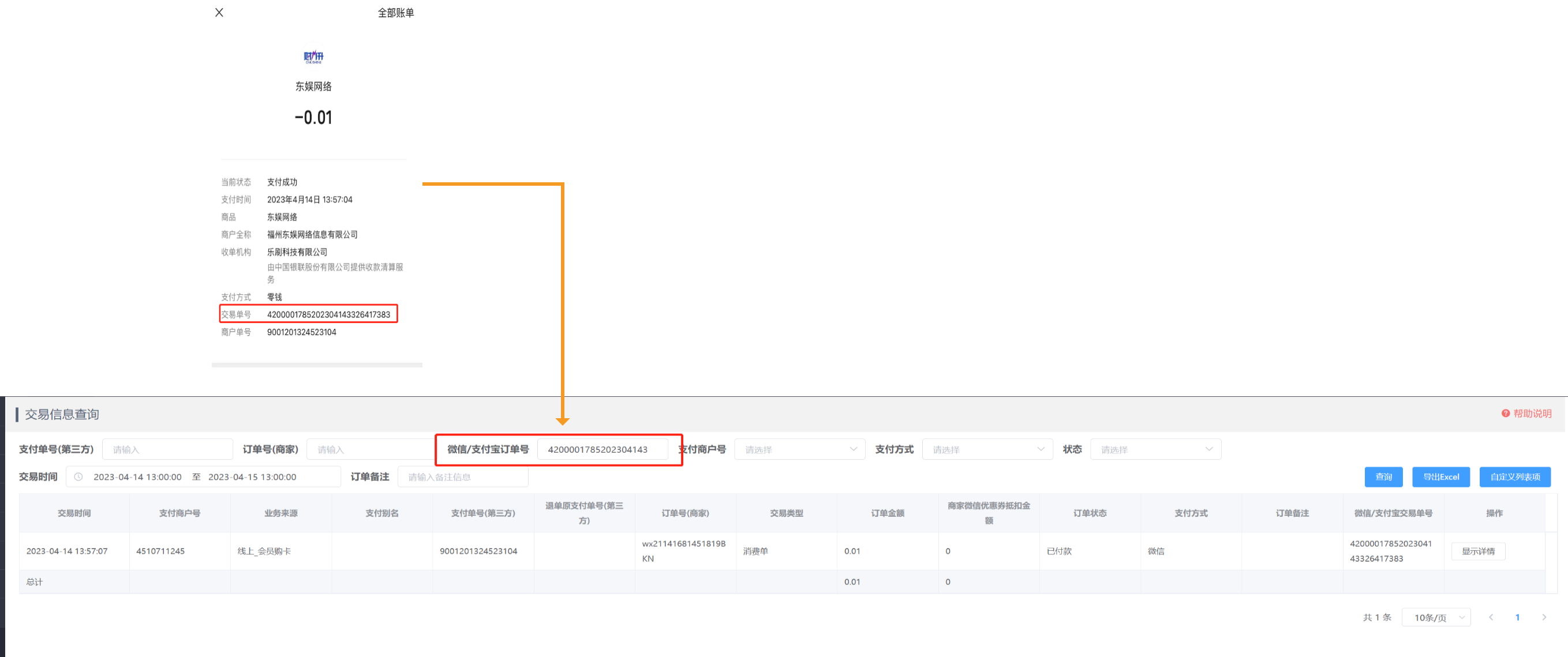The image size is (1568, 657).
Task: Click start time 2023-04-14 13:00:00
Action: click(x=137, y=477)
